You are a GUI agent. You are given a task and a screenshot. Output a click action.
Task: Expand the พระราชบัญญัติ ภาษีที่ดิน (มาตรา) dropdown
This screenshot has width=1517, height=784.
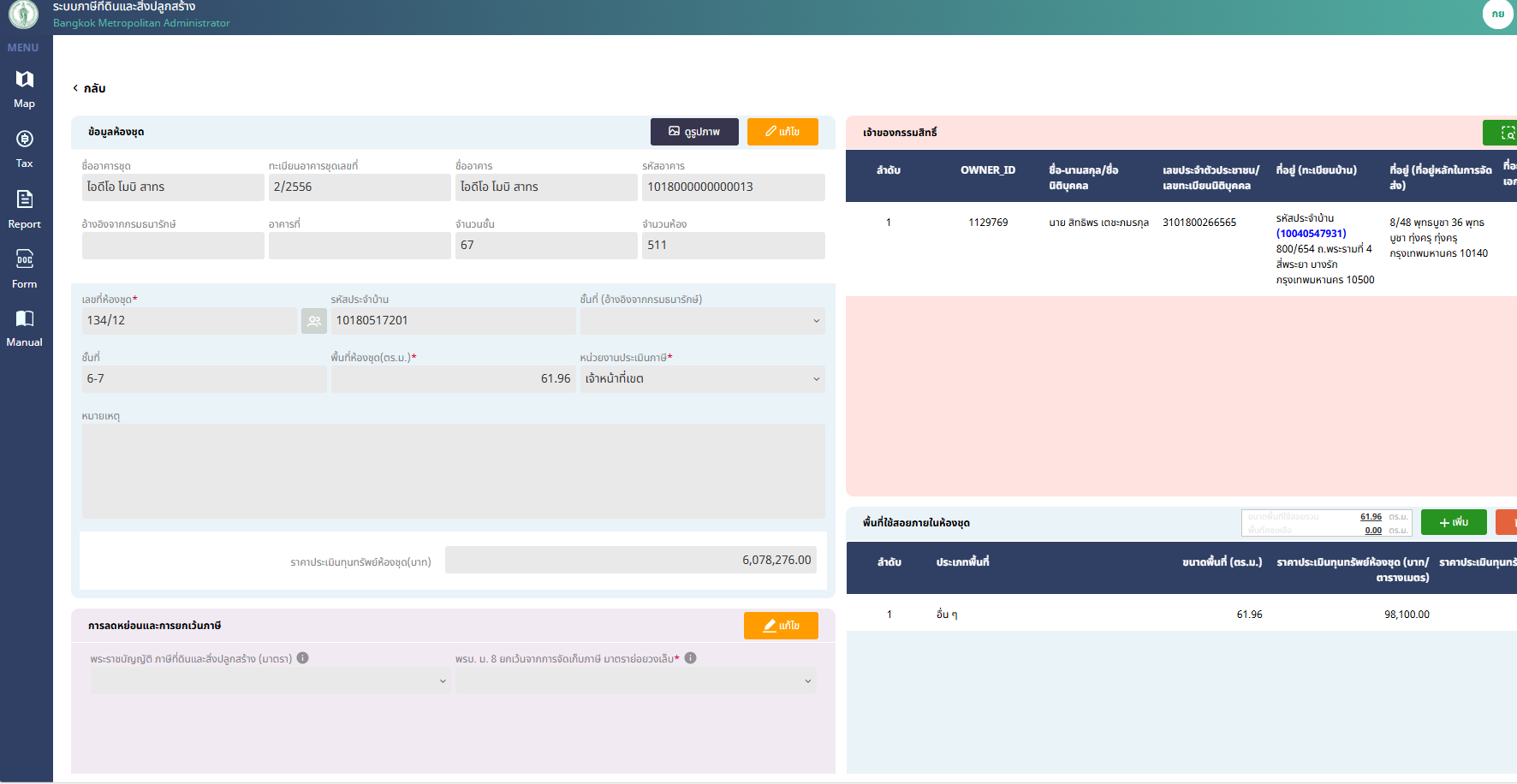tap(270, 680)
